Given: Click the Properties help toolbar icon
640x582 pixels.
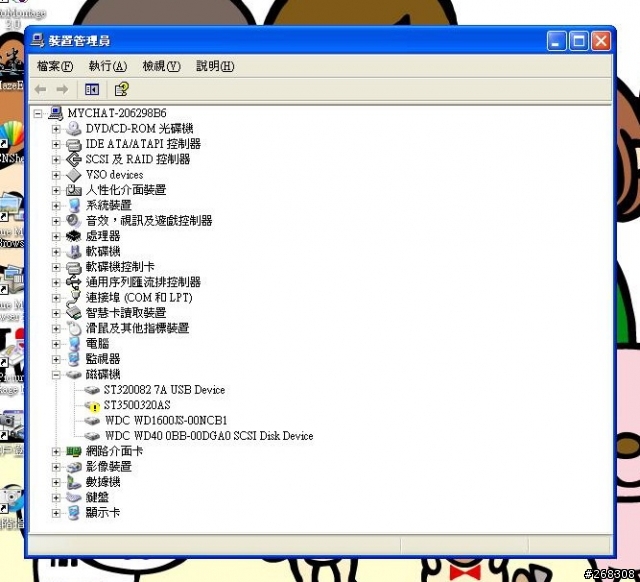Looking at the screenshot, I should click(x=121, y=89).
